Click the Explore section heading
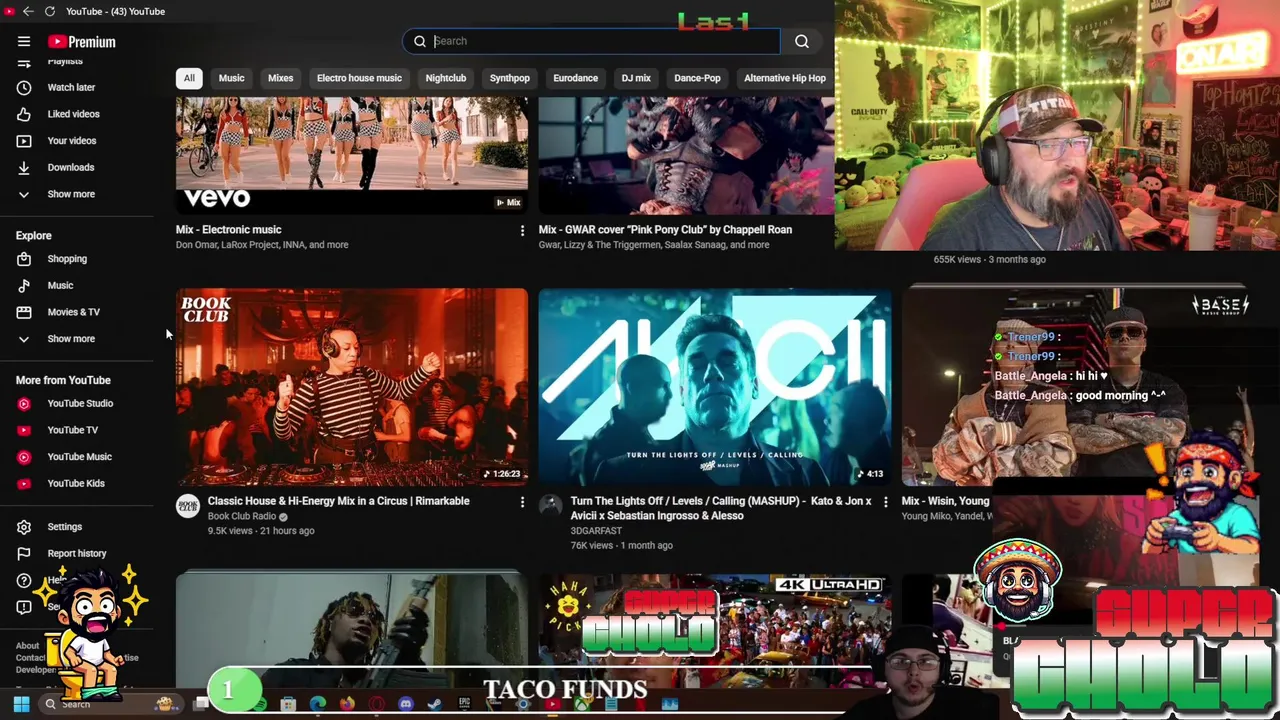This screenshot has height=720, width=1280. click(x=33, y=236)
